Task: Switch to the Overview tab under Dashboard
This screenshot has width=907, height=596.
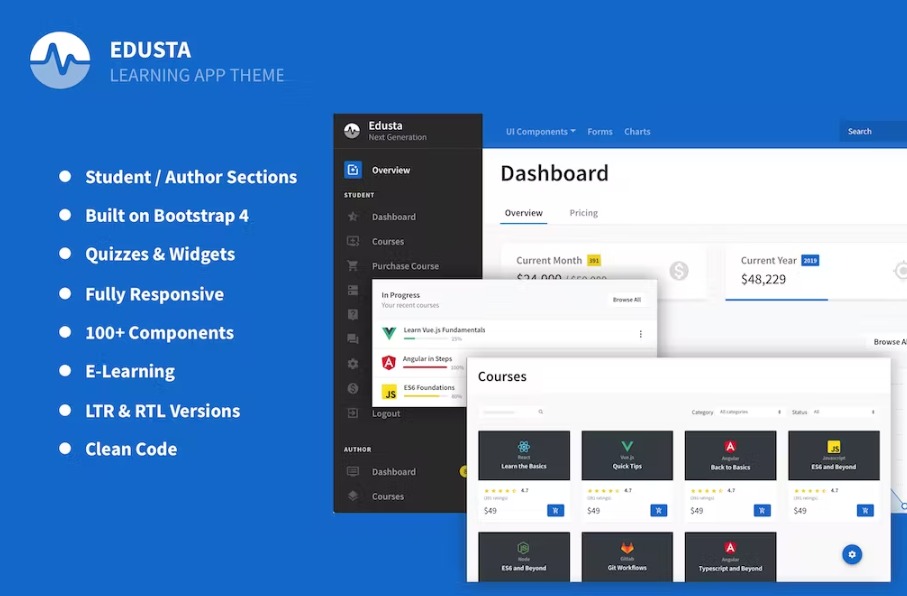Action: (523, 213)
